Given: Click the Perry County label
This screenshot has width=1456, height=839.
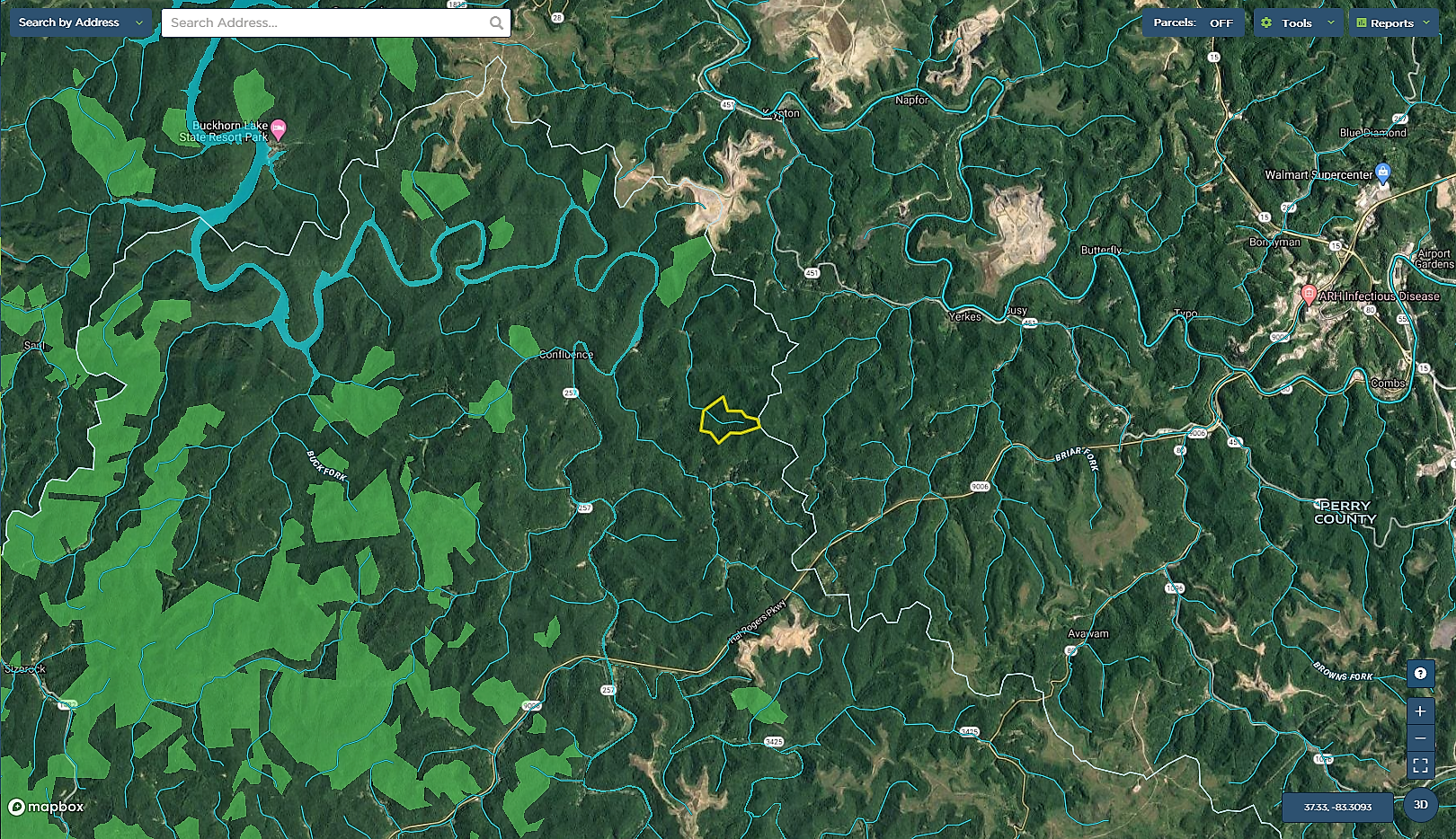Looking at the screenshot, I should [x=1345, y=512].
